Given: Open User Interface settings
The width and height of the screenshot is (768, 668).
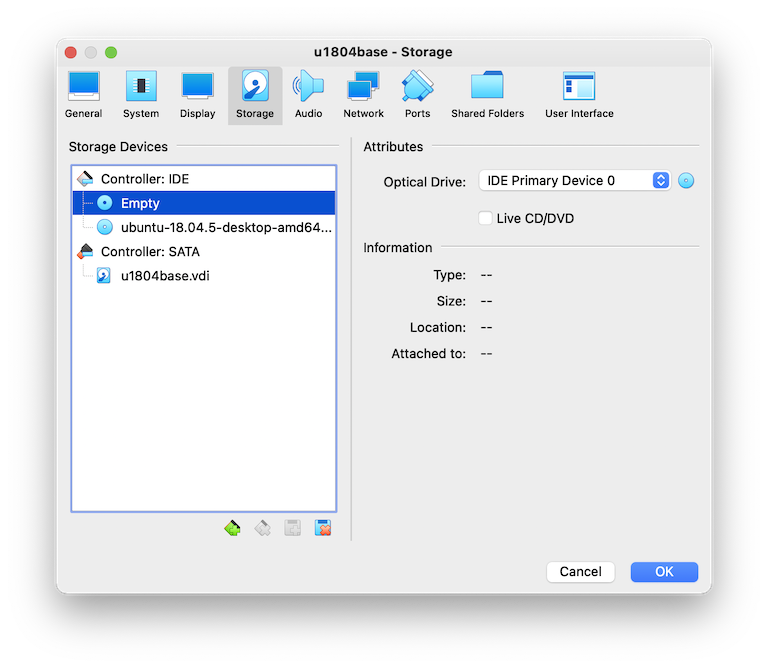Looking at the screenshot, I should click(x=579, y=95).
